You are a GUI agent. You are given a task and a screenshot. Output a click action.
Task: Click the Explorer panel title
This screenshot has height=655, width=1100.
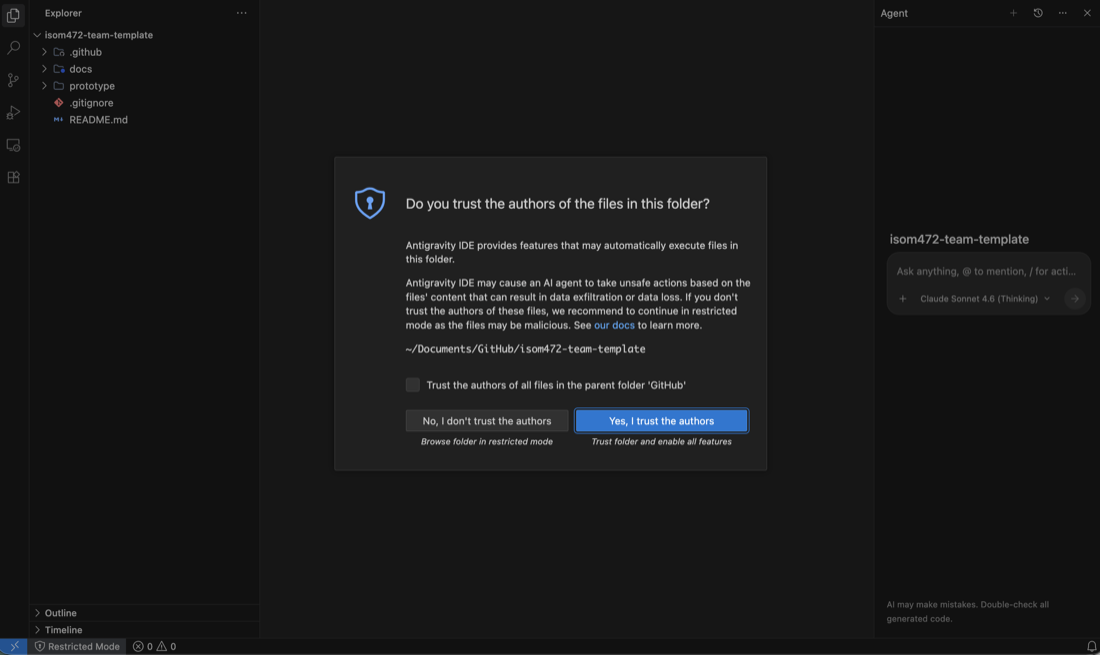click(x=63, y=13)
